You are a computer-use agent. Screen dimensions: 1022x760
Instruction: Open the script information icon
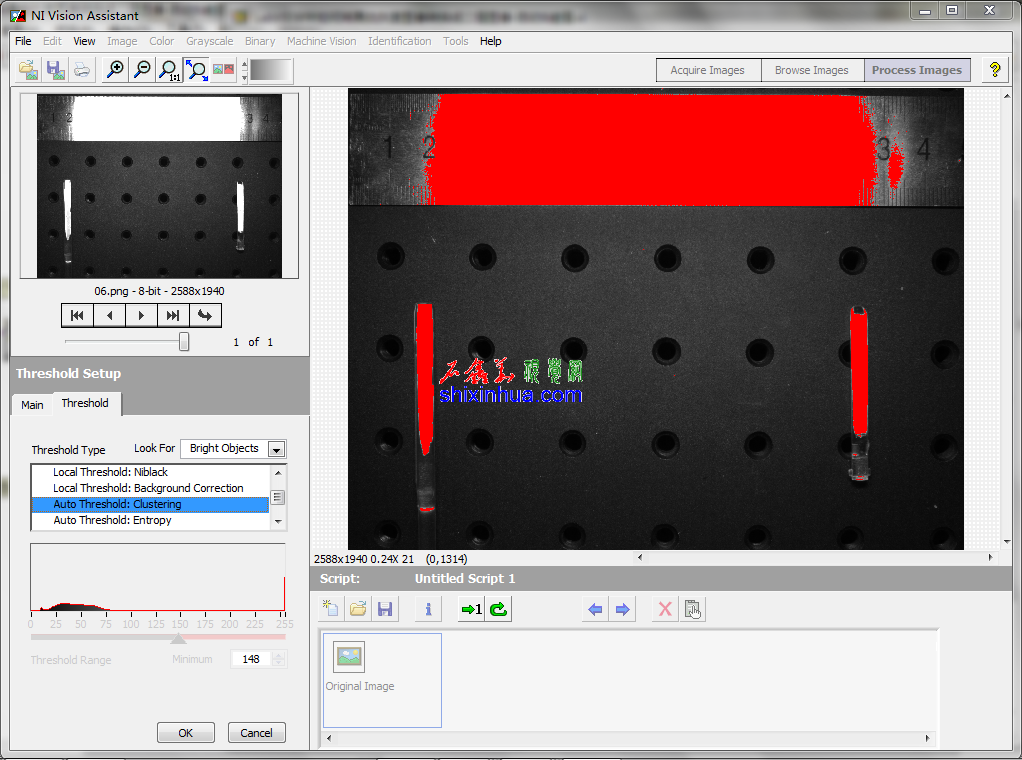[428, 609]
